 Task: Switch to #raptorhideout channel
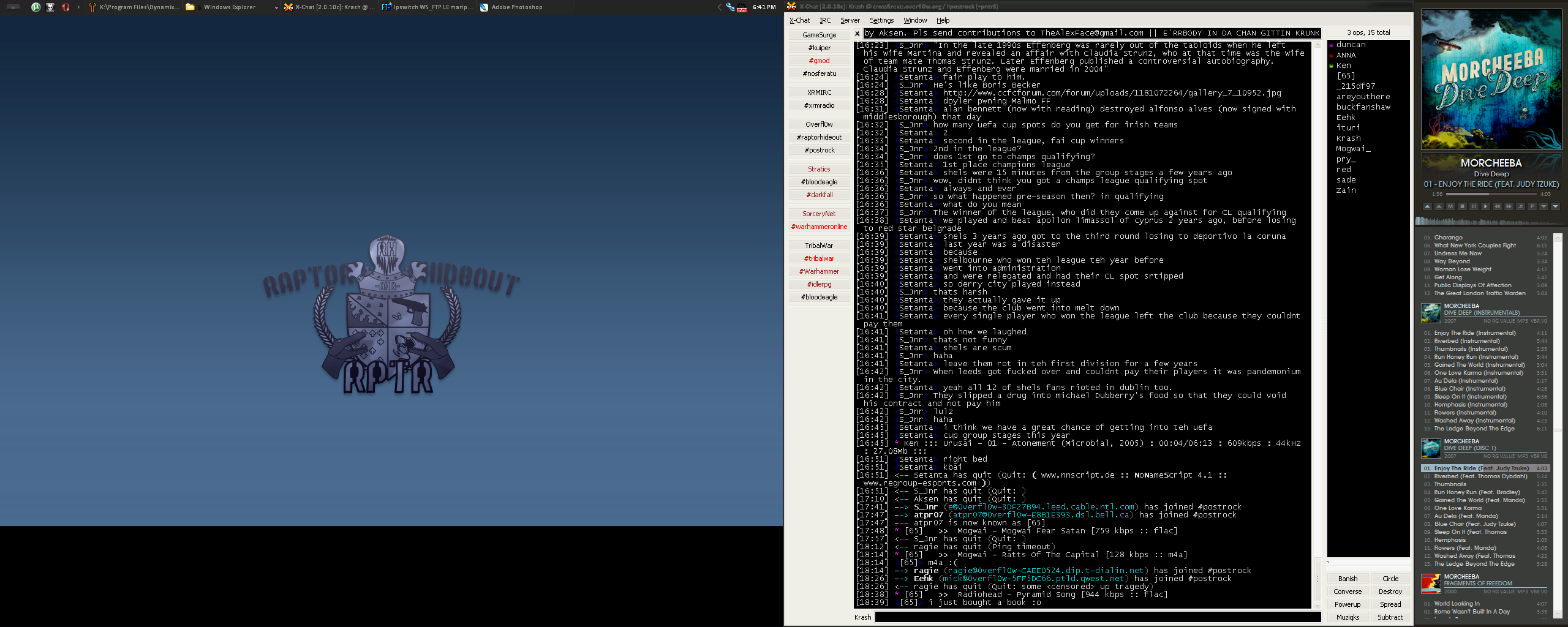pyautogui.click(x=819, y=137)
